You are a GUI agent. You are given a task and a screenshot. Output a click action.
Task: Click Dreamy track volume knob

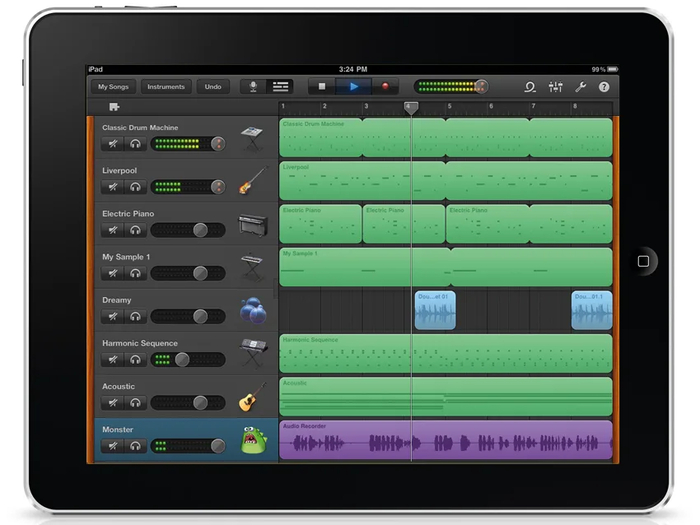pyautogui.click(x=200, y=316)
